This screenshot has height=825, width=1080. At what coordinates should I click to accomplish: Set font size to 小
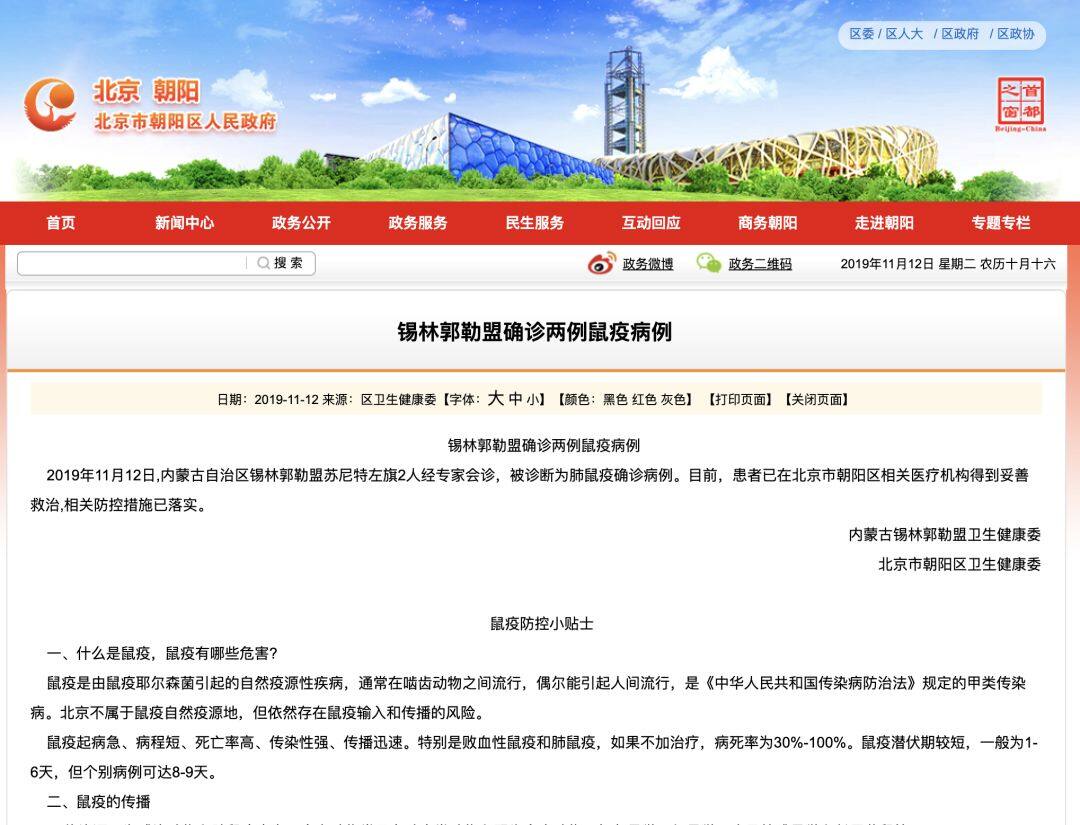click(532, 399)
